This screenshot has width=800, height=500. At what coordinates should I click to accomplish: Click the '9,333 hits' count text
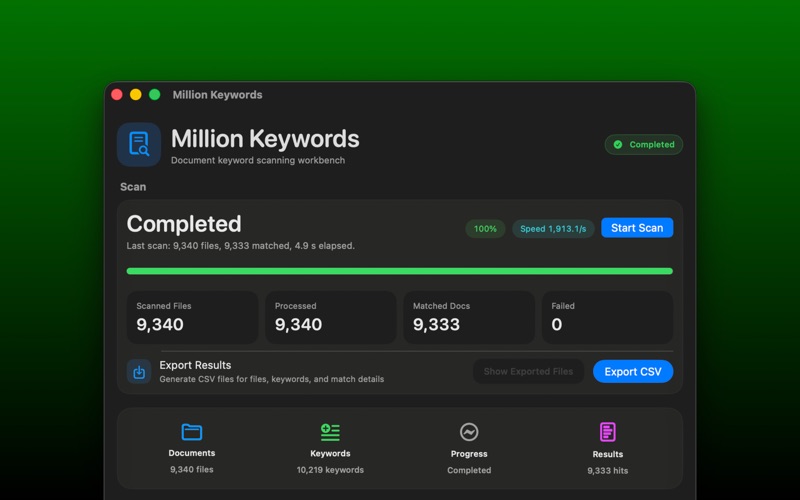[x=608, y=470]
